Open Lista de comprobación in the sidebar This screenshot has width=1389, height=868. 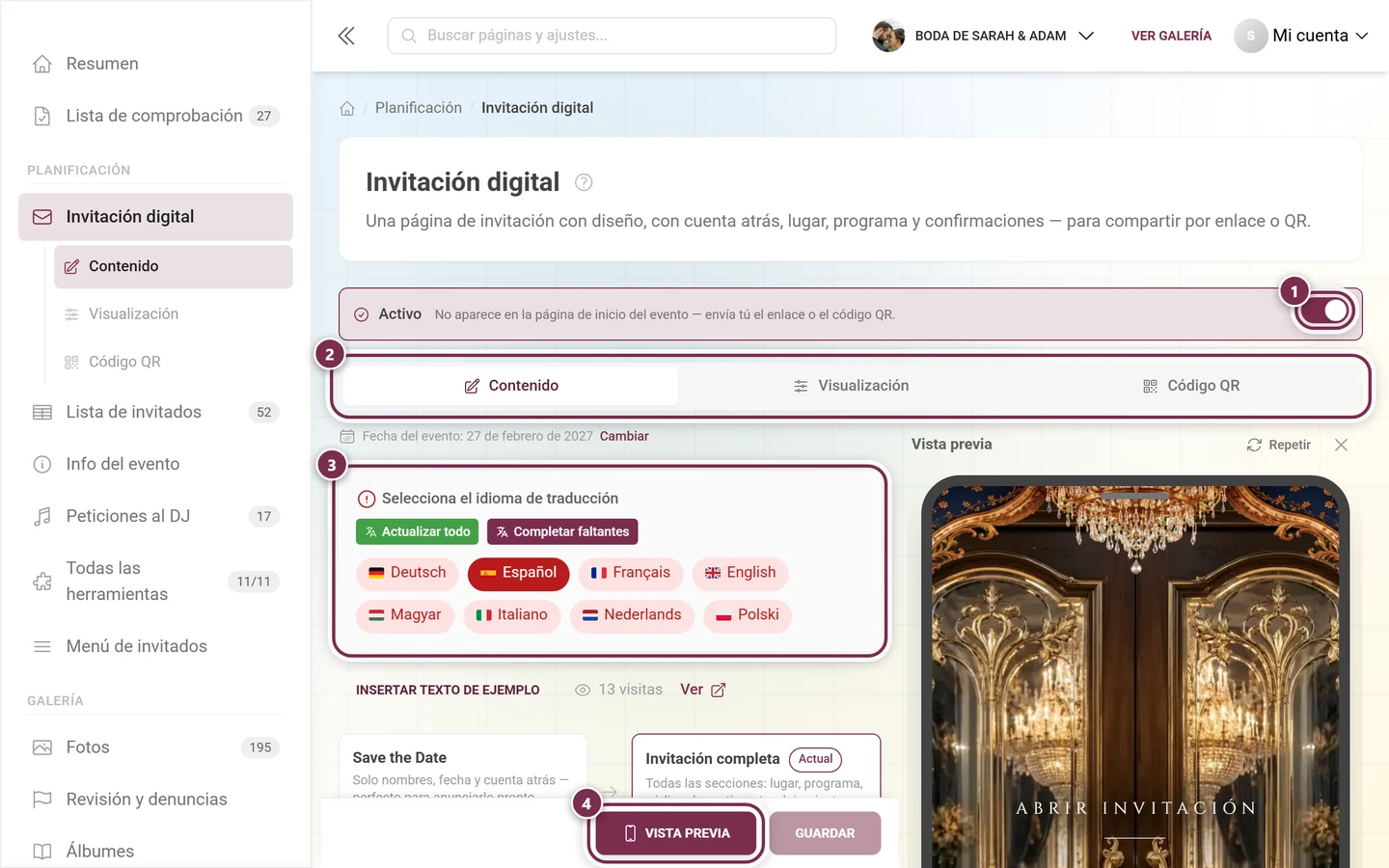click(x=155, y=116)
